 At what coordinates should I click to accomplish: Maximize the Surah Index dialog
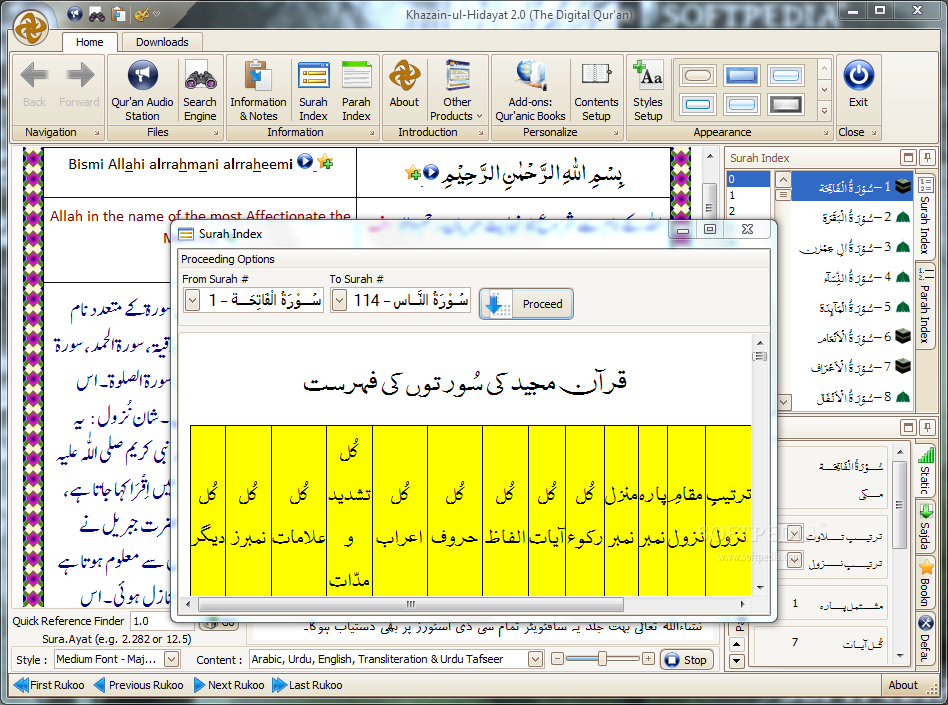[710, 229]
